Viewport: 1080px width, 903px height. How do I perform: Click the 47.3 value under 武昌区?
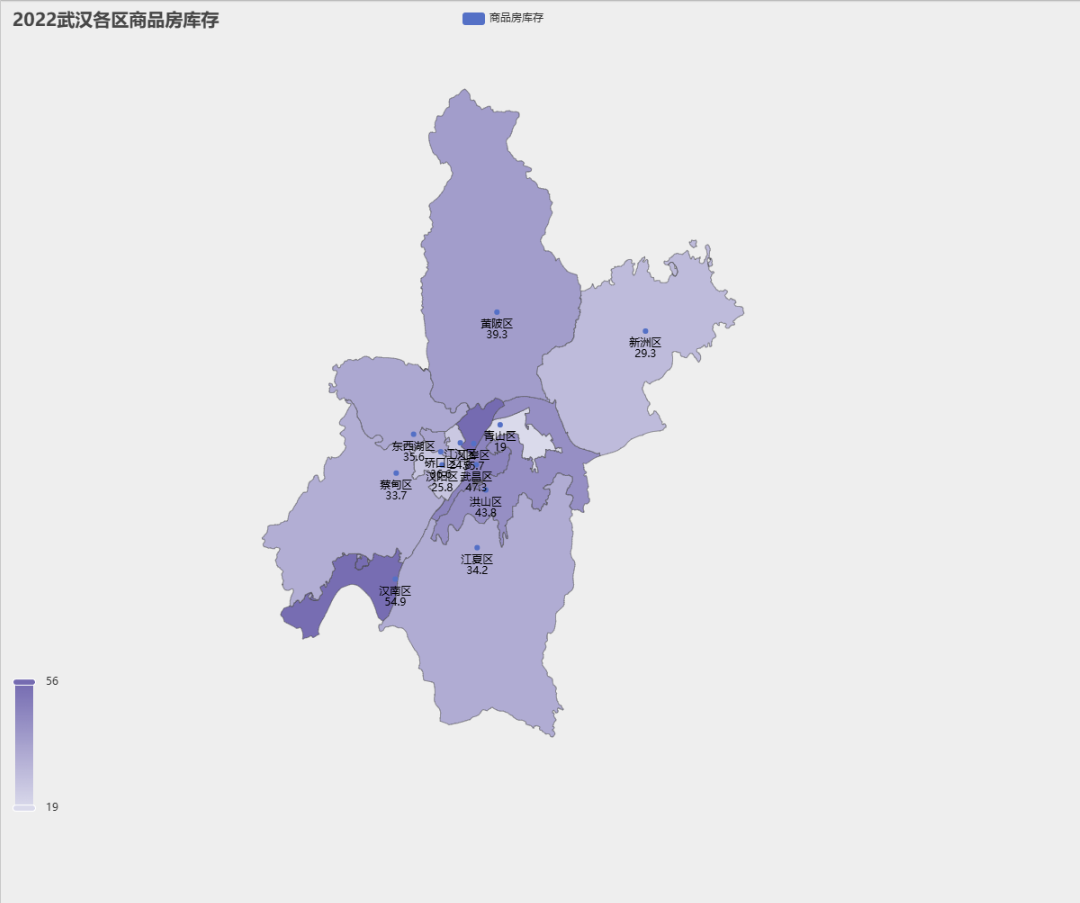(476, 488)
